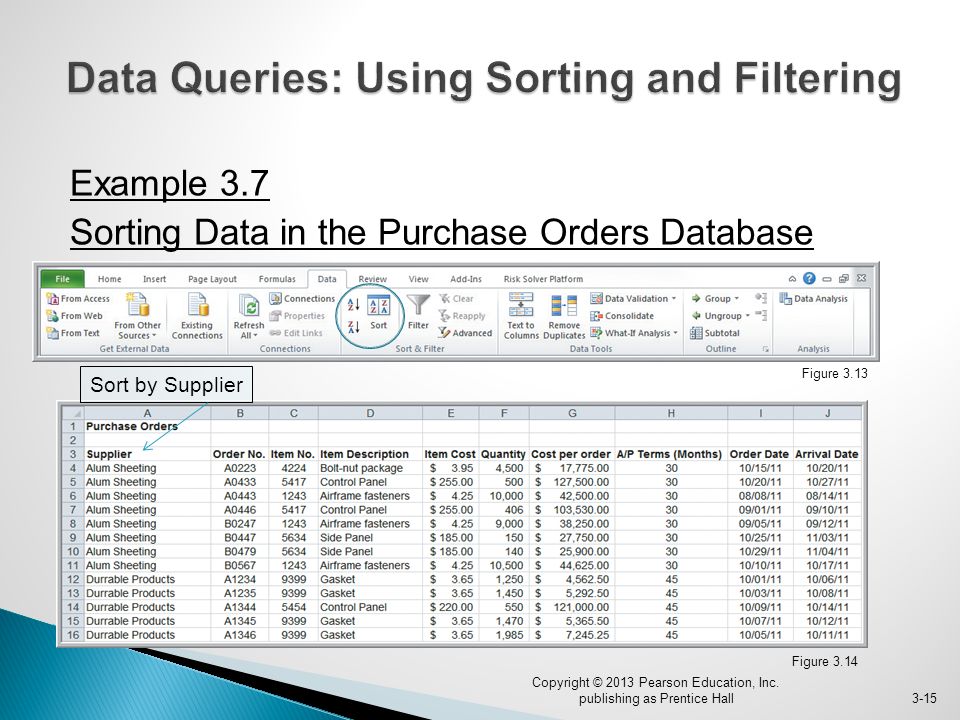Click the 10/05/11 order date cell
This screenshot has height=720, width=960.
[760, 636]
